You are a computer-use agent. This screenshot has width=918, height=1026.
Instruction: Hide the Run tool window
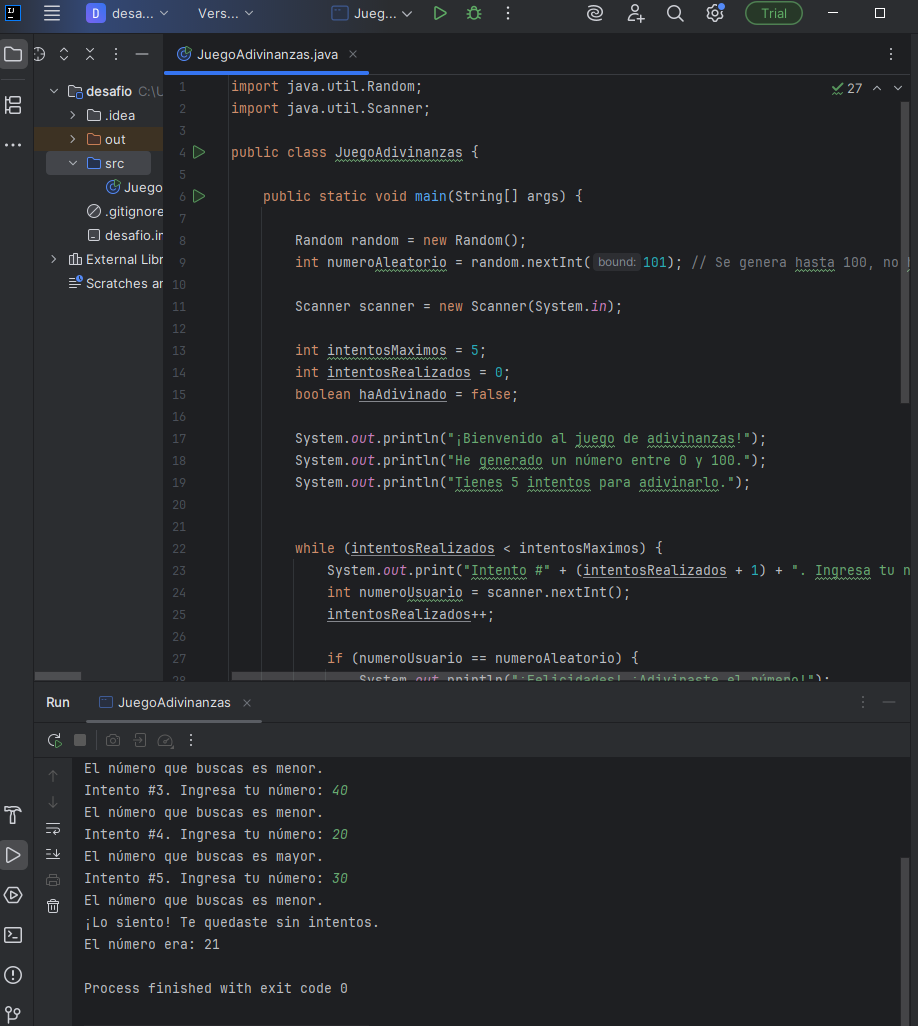[x=889, y=703]
